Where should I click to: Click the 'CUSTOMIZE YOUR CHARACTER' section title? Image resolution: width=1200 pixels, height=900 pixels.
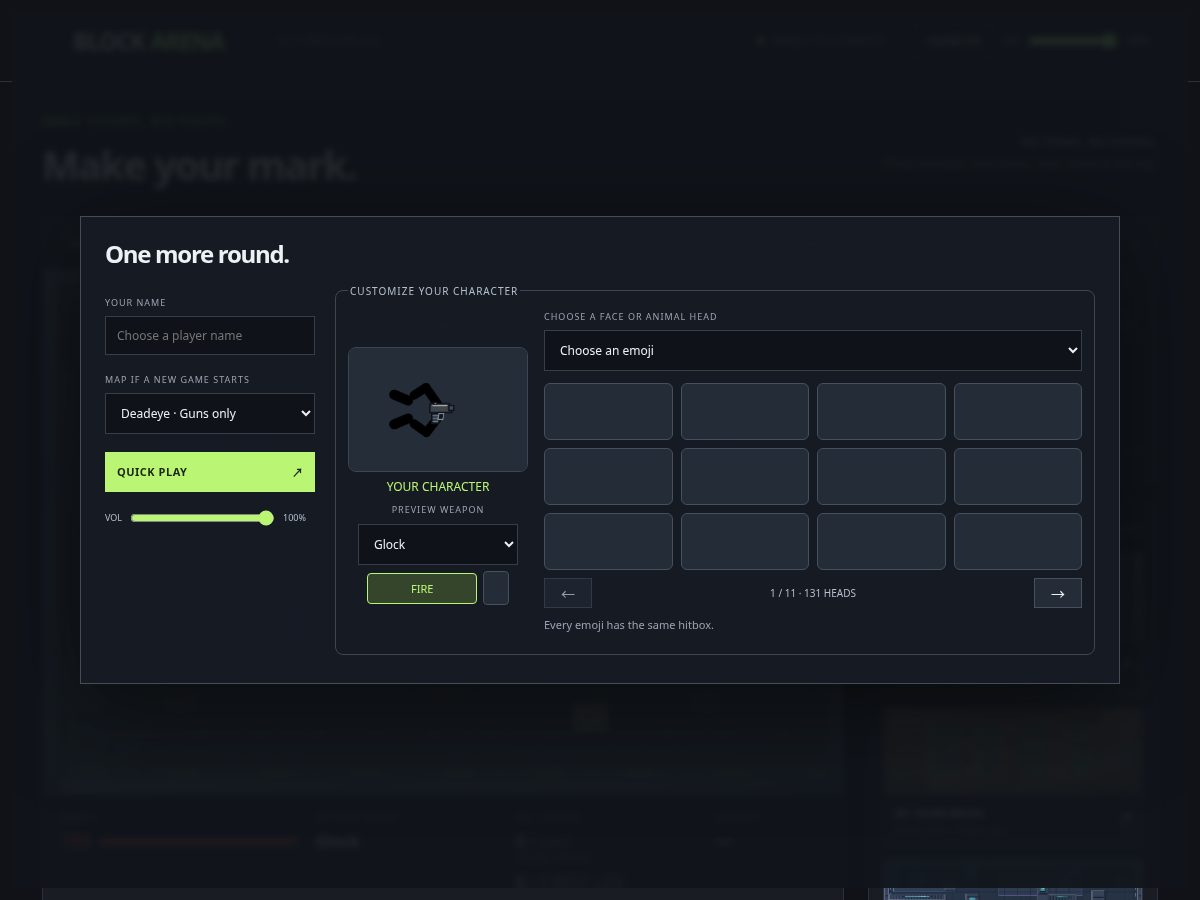click(x=434, y=291)
